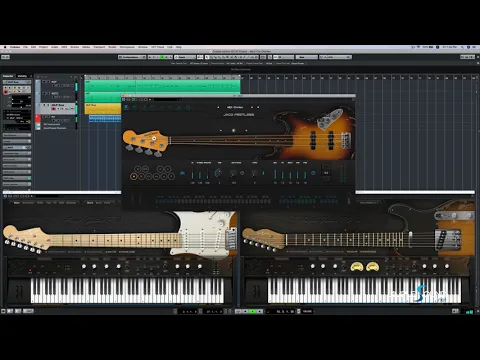Screen dimensions: 480x360
Task: Click the first white knob on the Strat plugin panel
Action: 84,266
